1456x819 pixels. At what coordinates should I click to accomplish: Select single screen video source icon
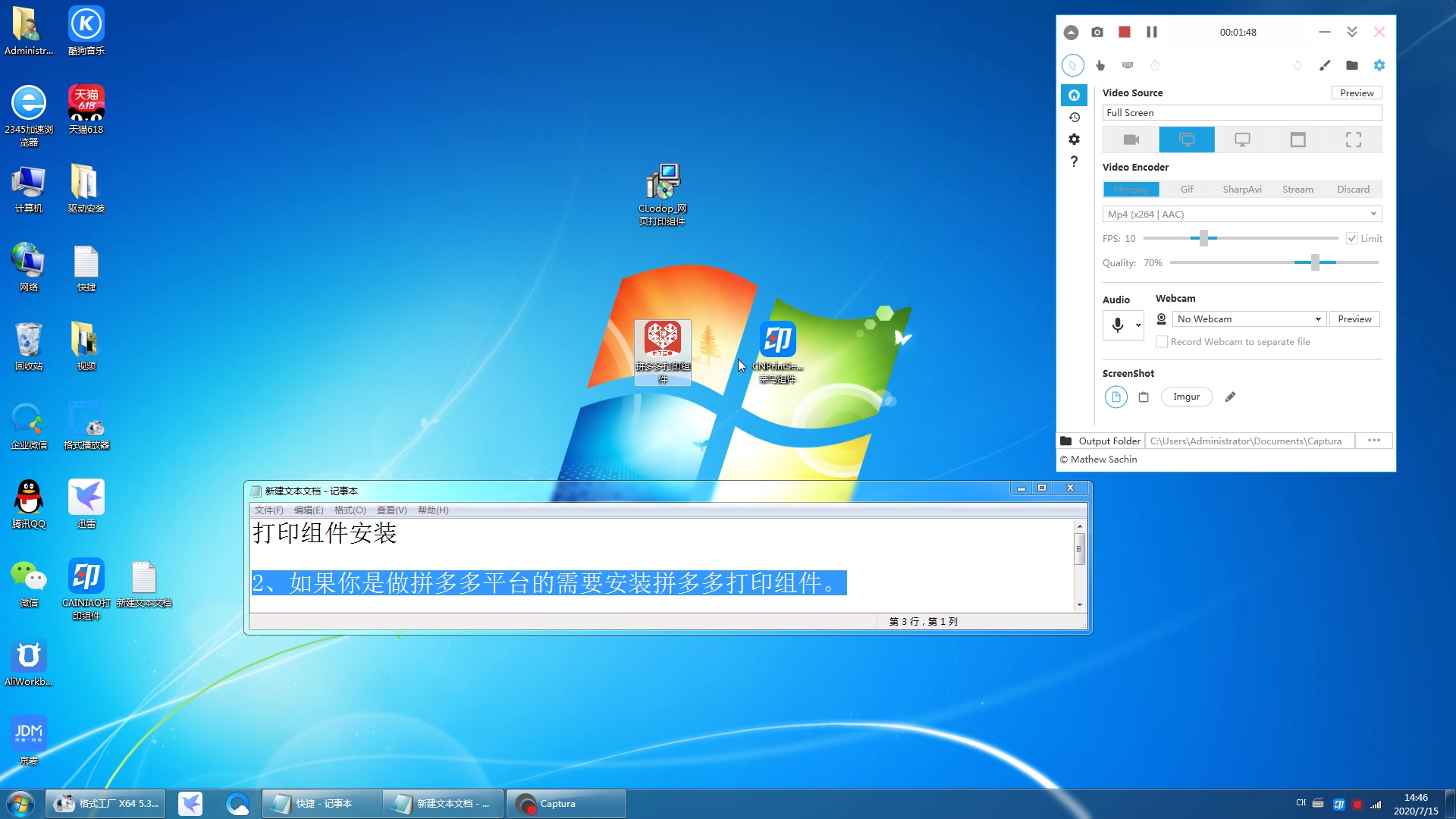(1242, 140)
